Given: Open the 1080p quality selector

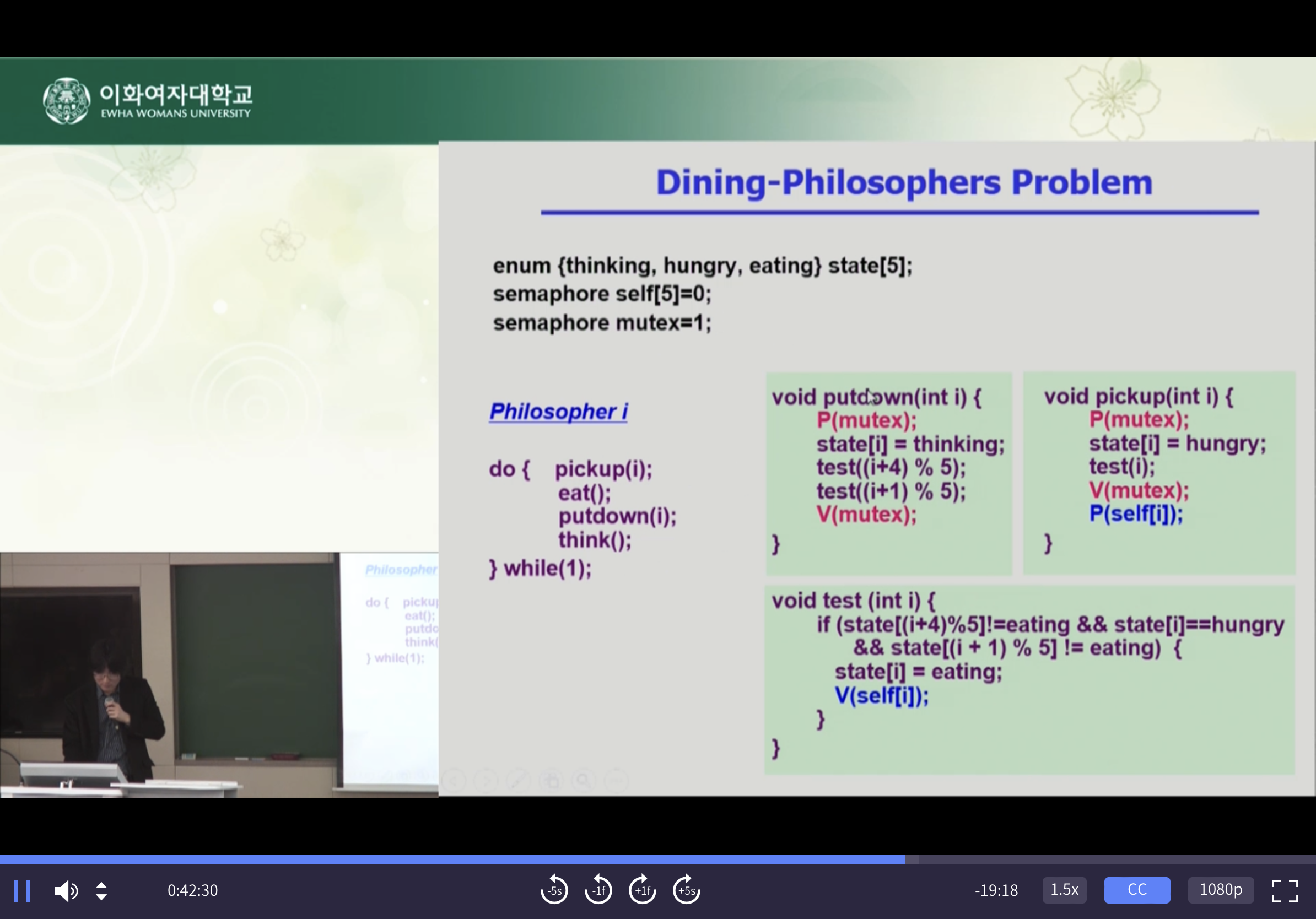Looking at the screenshot, I should click(1220, 890).
